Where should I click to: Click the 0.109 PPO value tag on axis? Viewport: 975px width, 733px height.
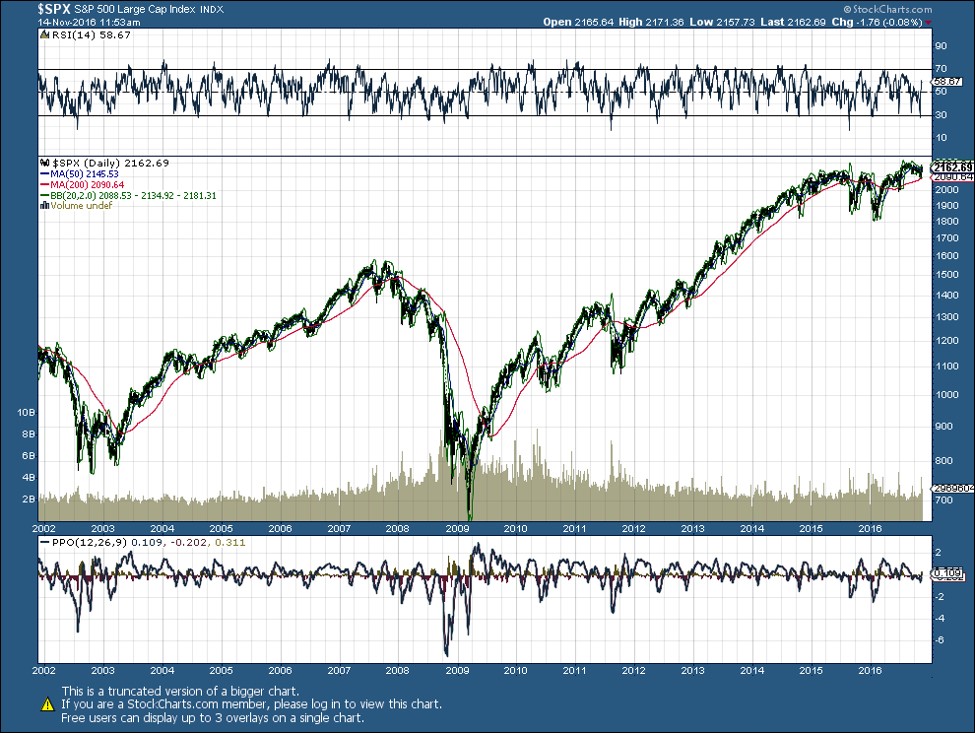(948, 573)
